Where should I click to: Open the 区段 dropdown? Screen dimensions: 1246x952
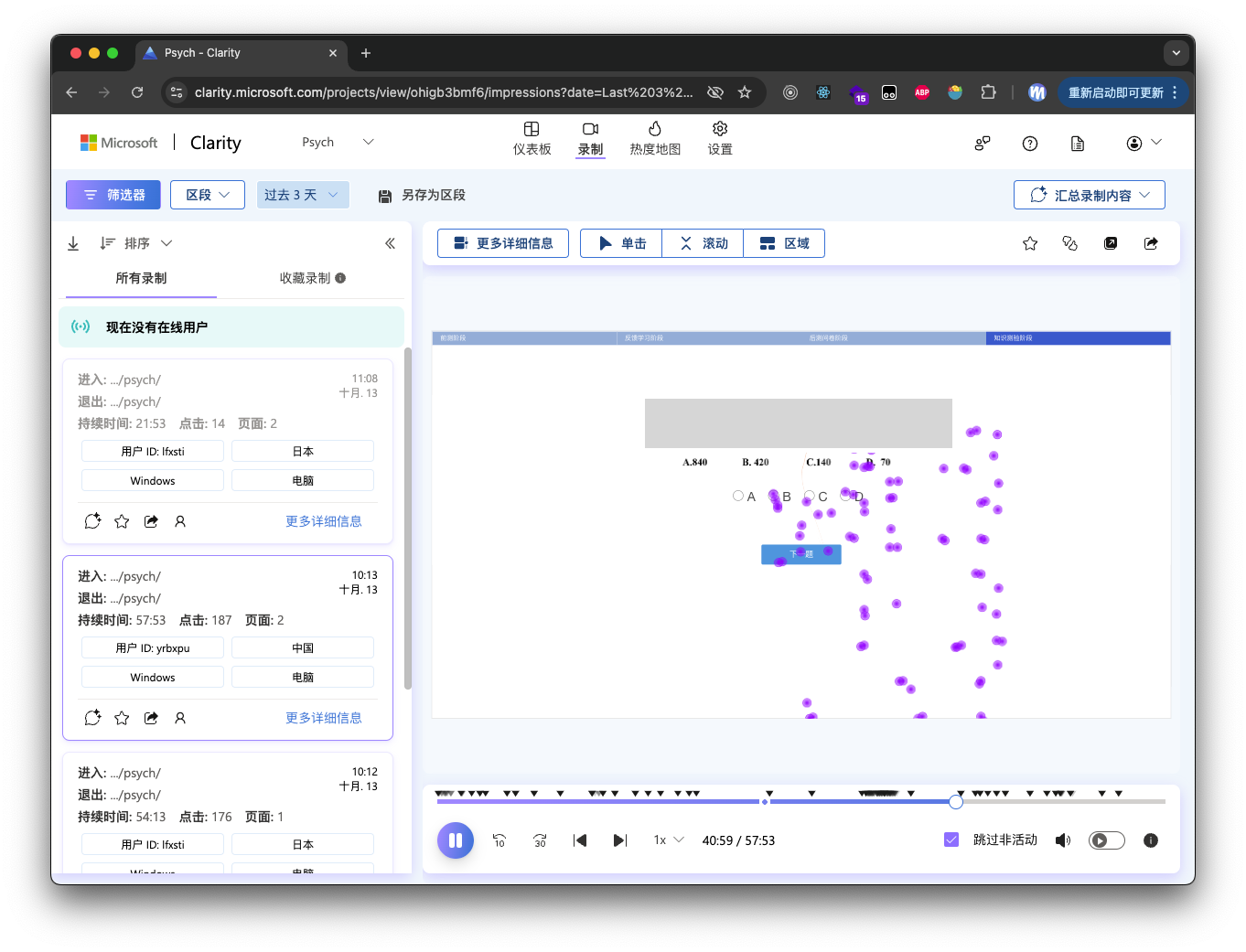[207, 195]
